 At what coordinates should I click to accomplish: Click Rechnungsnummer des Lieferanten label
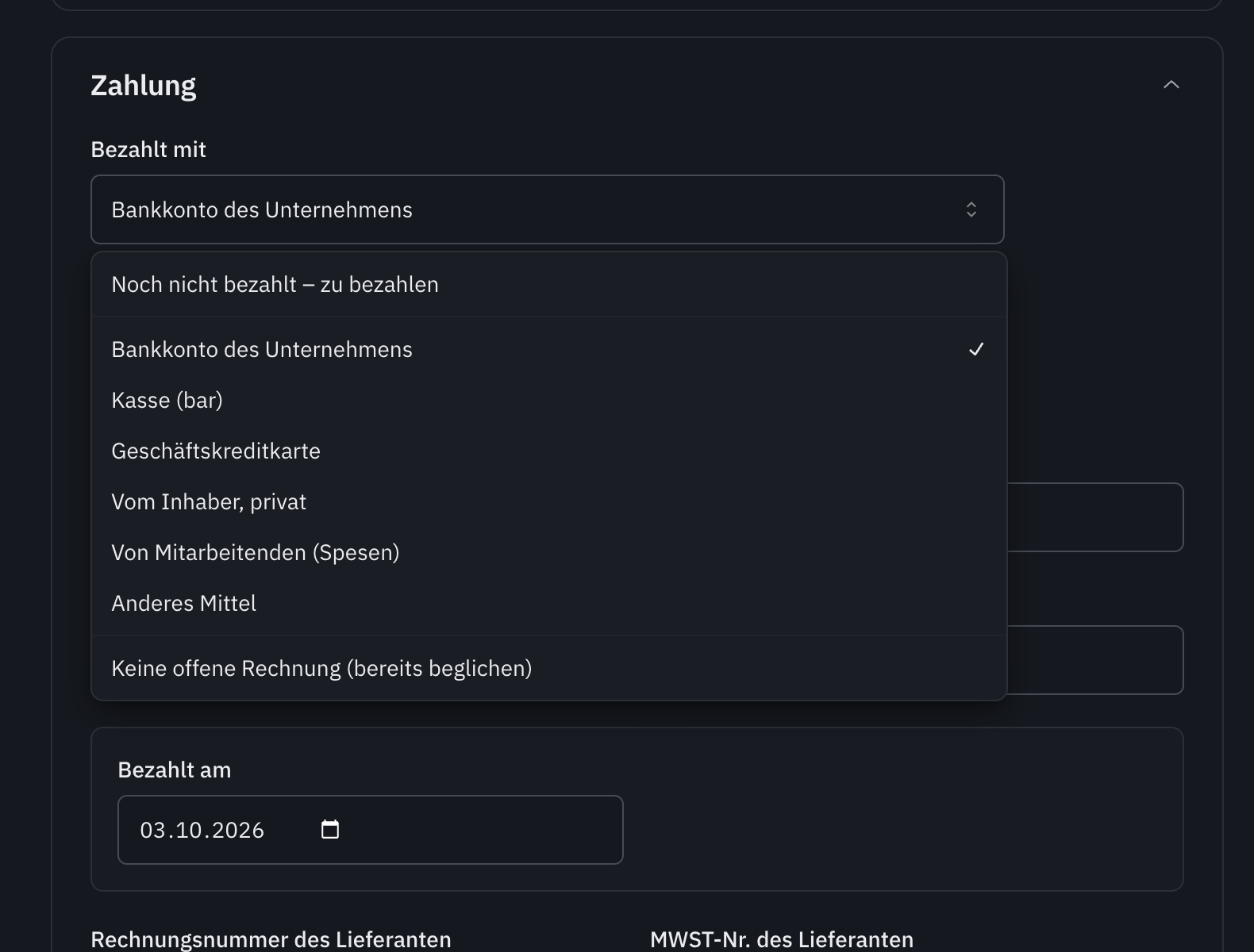click(271, 940)
